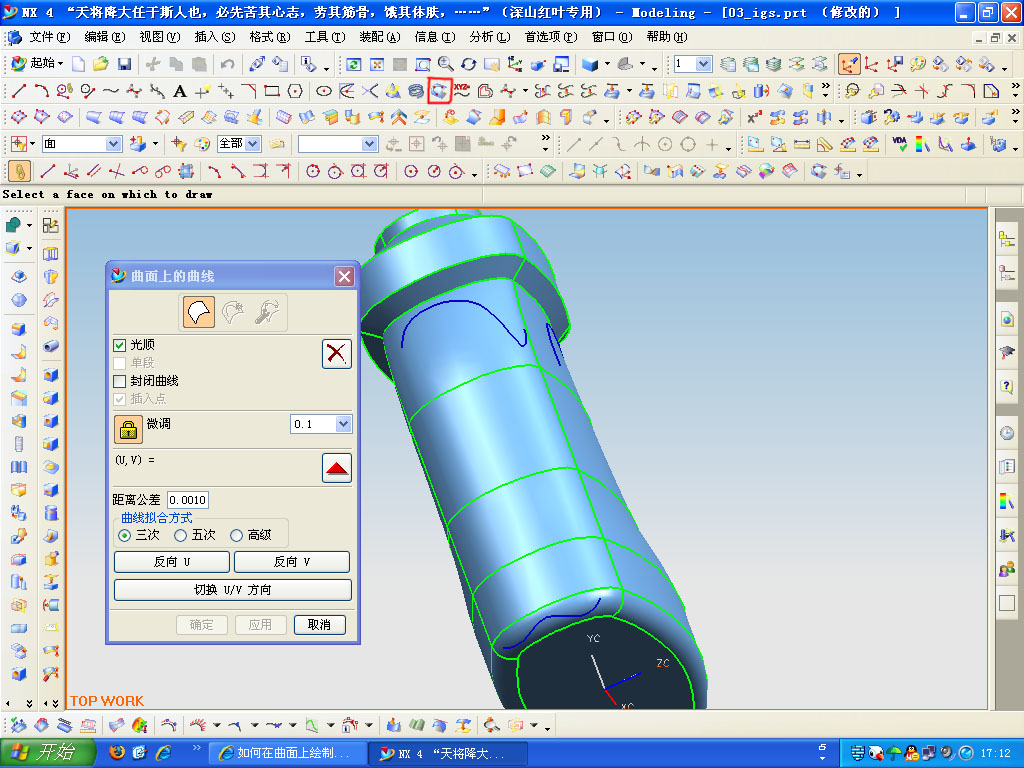Screen dimensions: 1024x768
Task: Click the padlock fine-tune icon
Action: pos(128,428)
